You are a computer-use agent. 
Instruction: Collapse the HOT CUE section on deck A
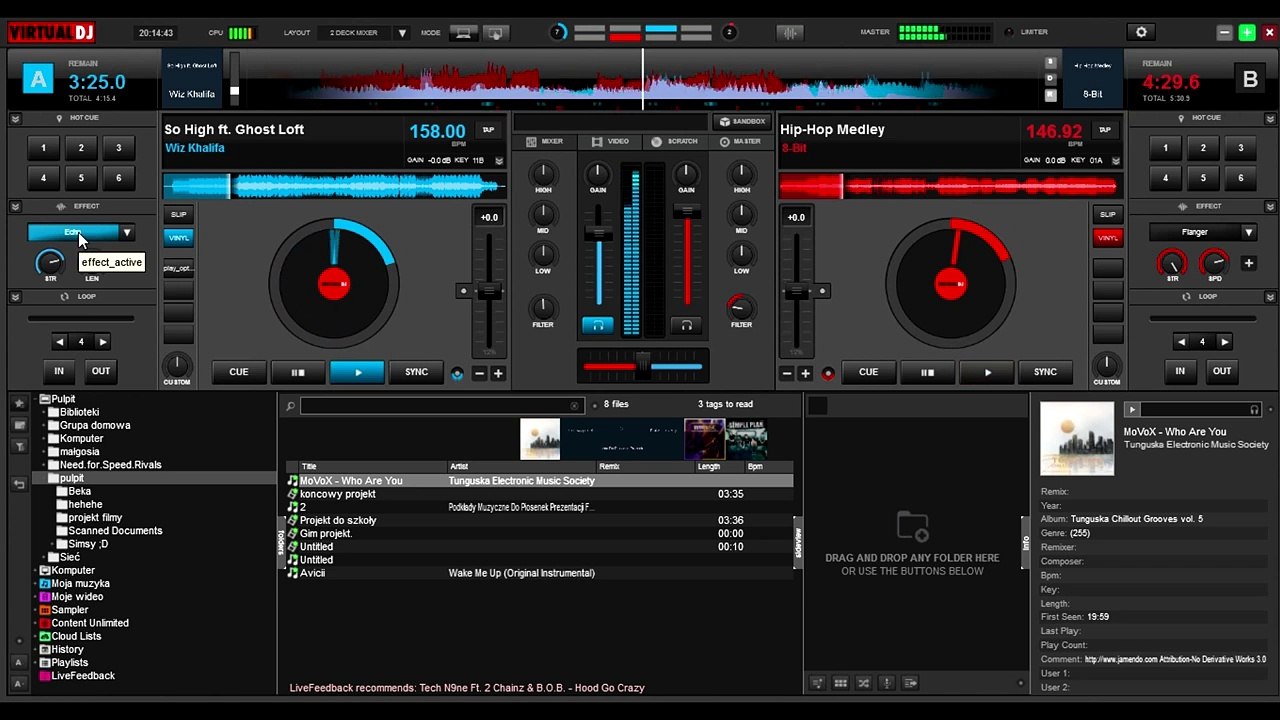[15, 118]
